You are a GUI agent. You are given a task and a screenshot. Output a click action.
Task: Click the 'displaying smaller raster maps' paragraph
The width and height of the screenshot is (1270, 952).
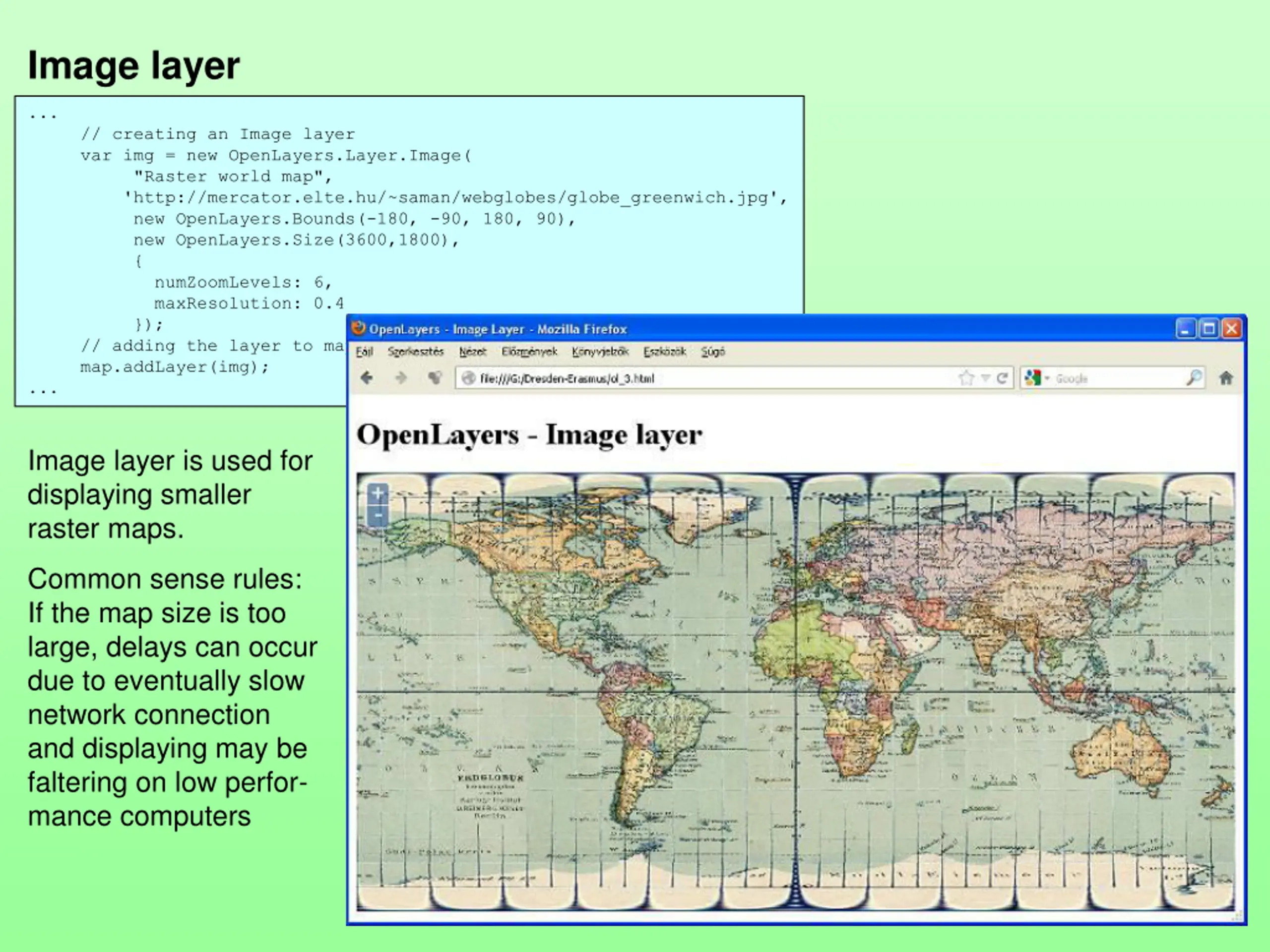click(x=170, y=495)
